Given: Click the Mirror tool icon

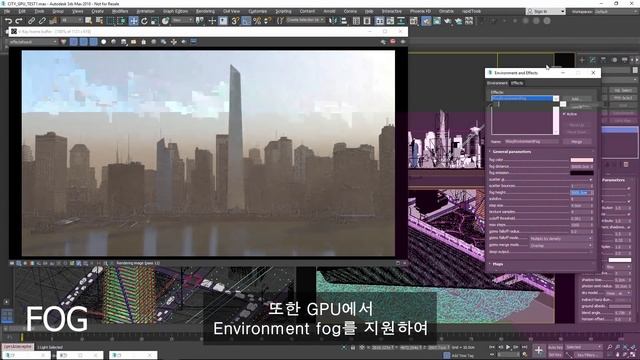Looking at the screenshot, I should click(333, 21).
